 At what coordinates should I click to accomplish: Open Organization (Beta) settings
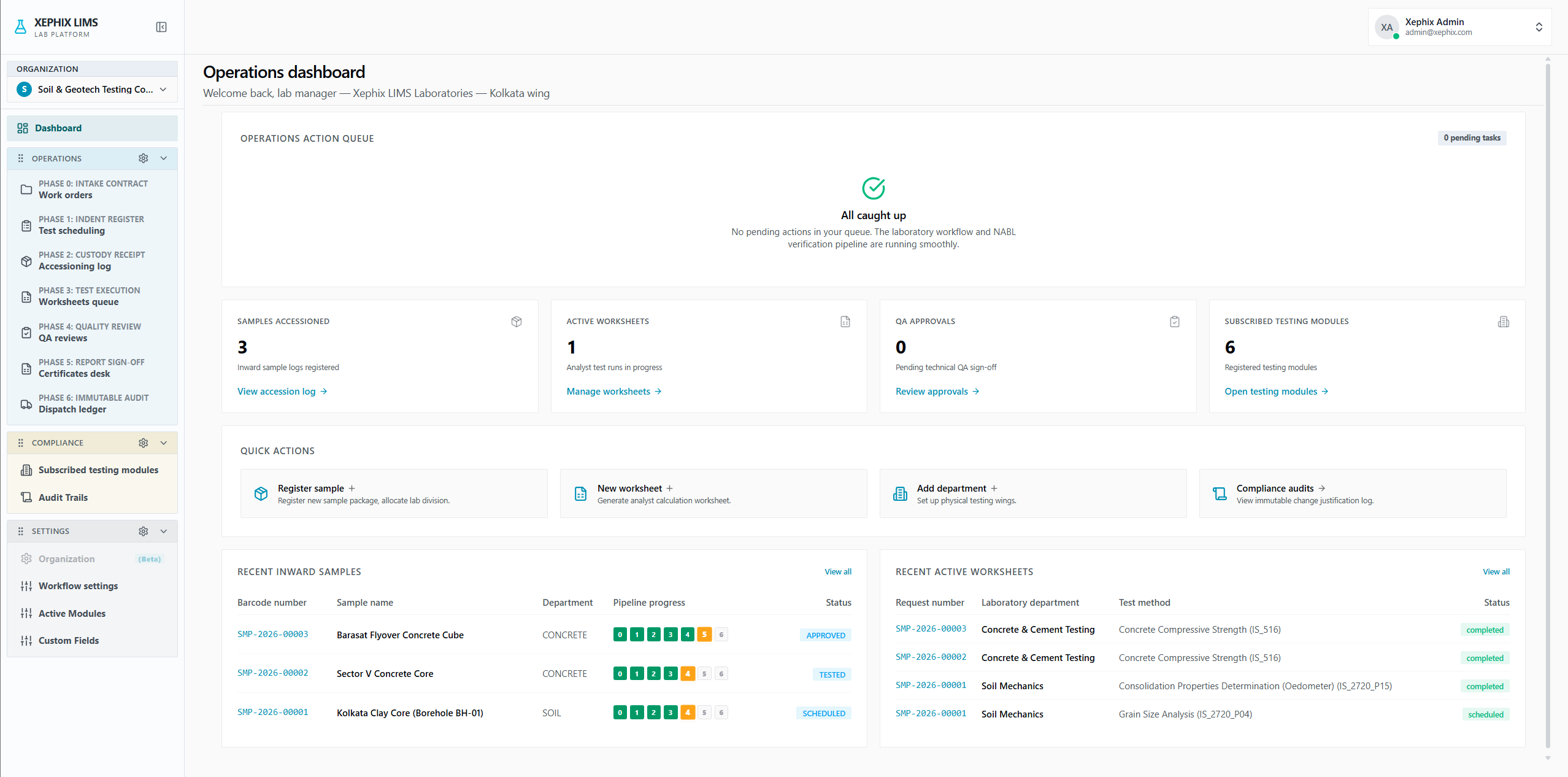click(92, 559)
